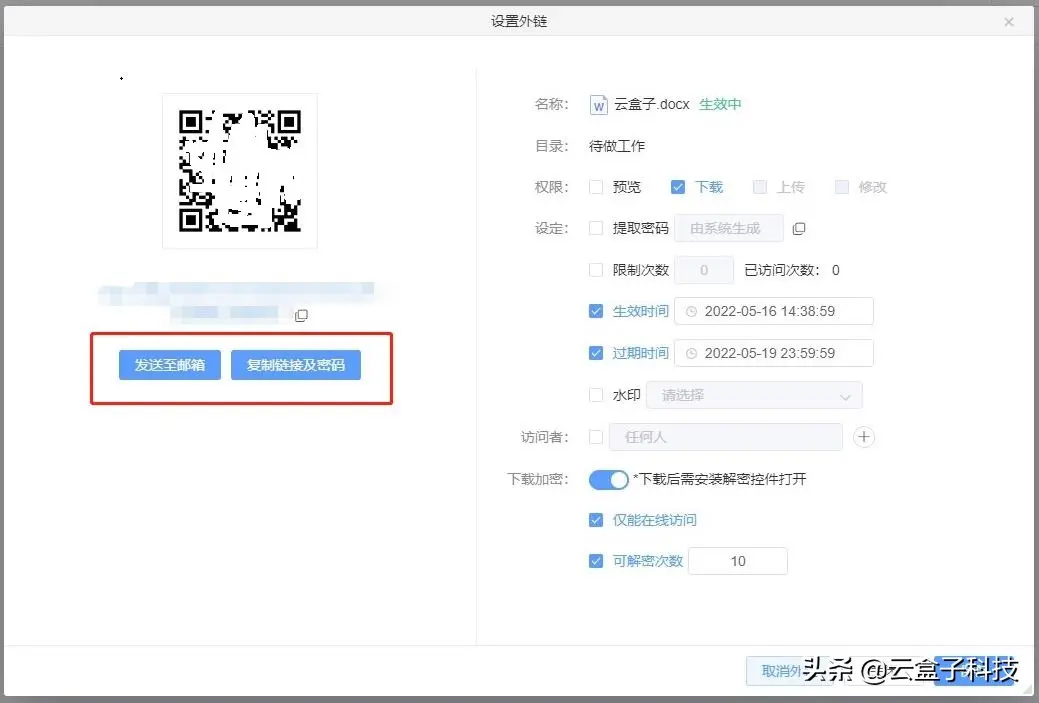Viewport: 1039px width, 703px height.
Task: Copy the extraction password icon
Action: pyautogui.click(x=799, y=229)
